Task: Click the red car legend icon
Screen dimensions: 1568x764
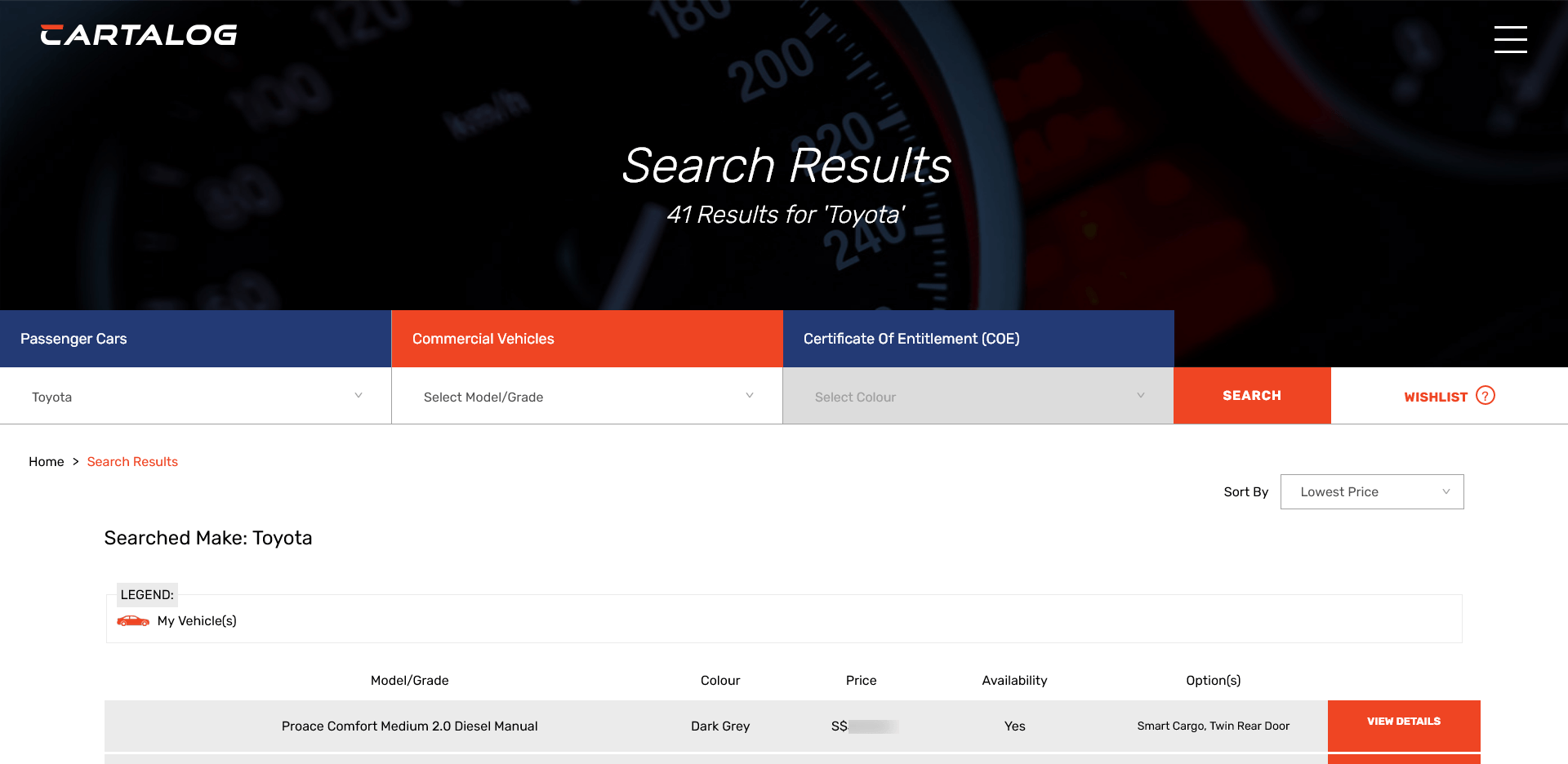Action: (x=133, y=621)
